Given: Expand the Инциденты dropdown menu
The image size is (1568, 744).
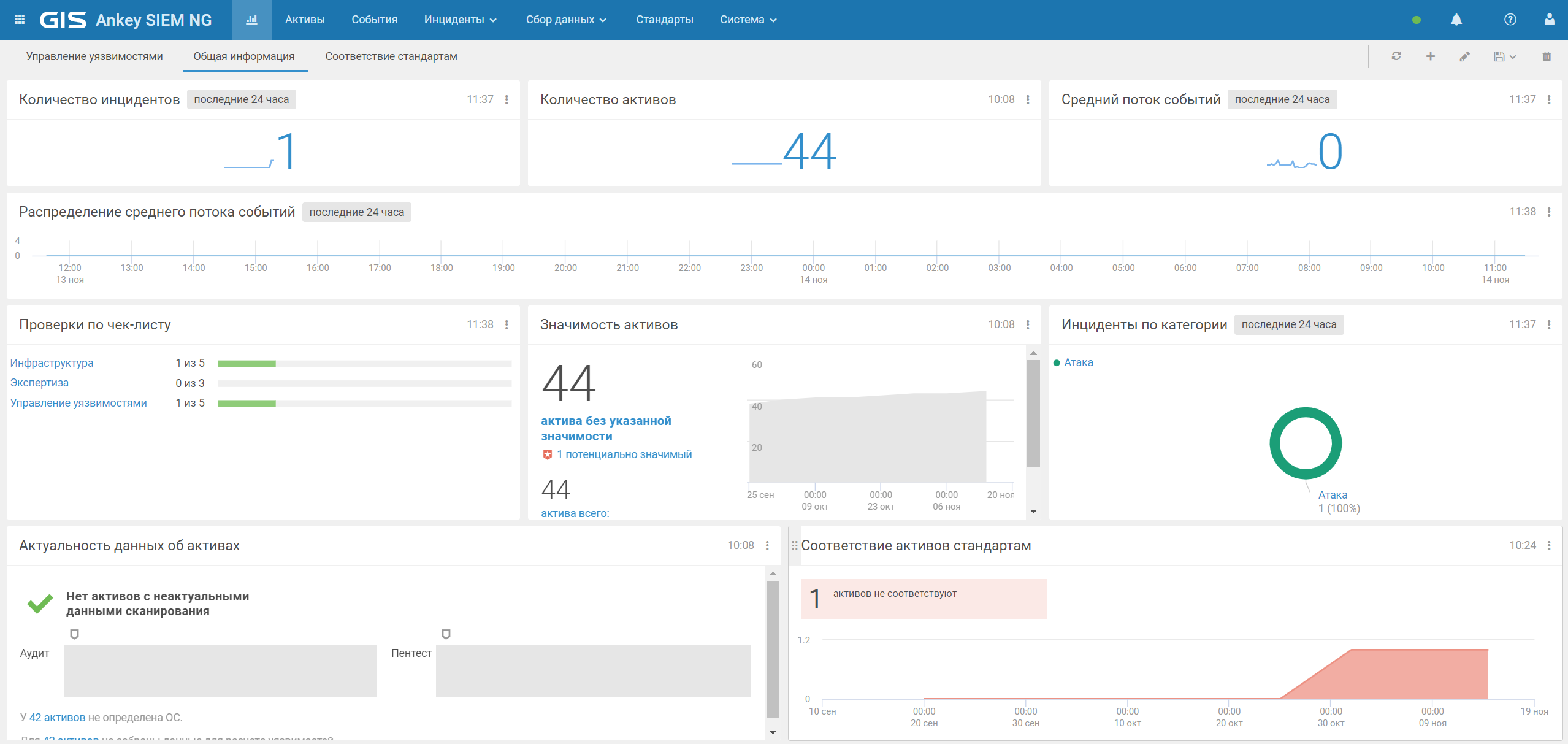Looking at the screenshot, I should (460, 20).
